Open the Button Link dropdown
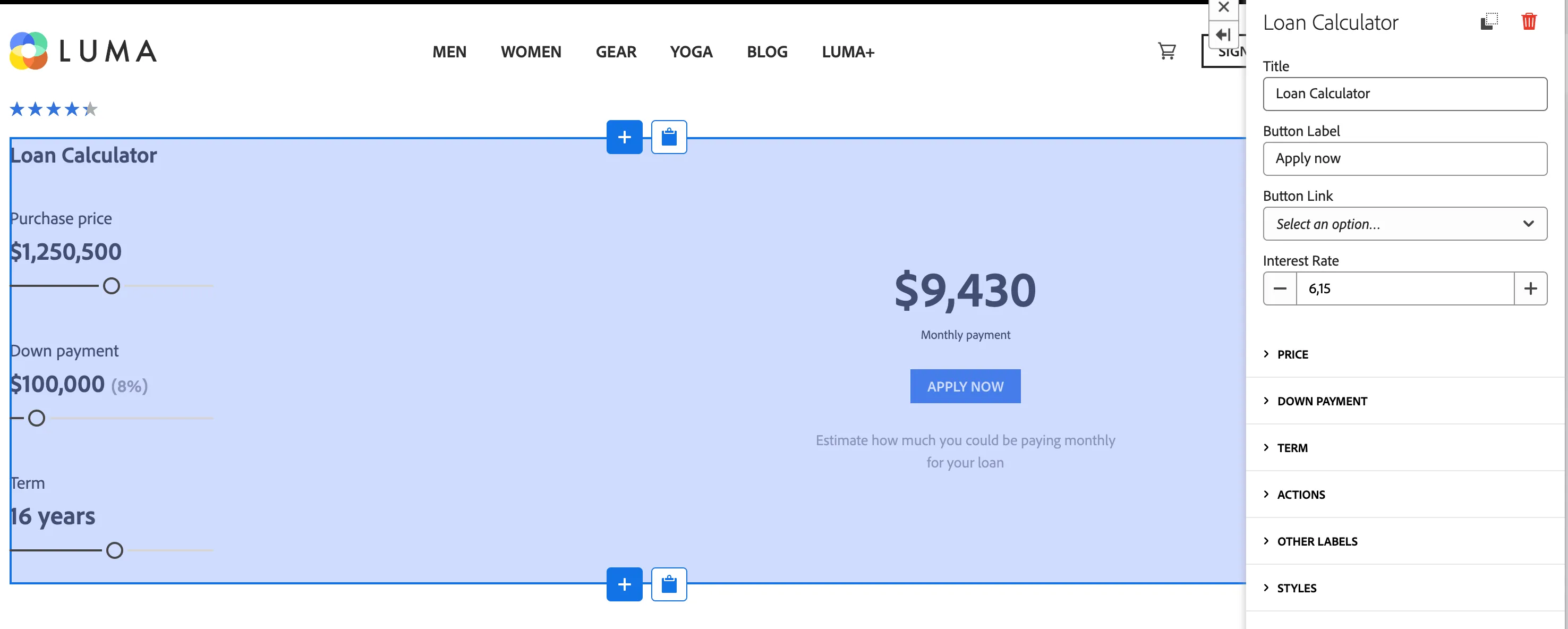 tap(1405, 224)
